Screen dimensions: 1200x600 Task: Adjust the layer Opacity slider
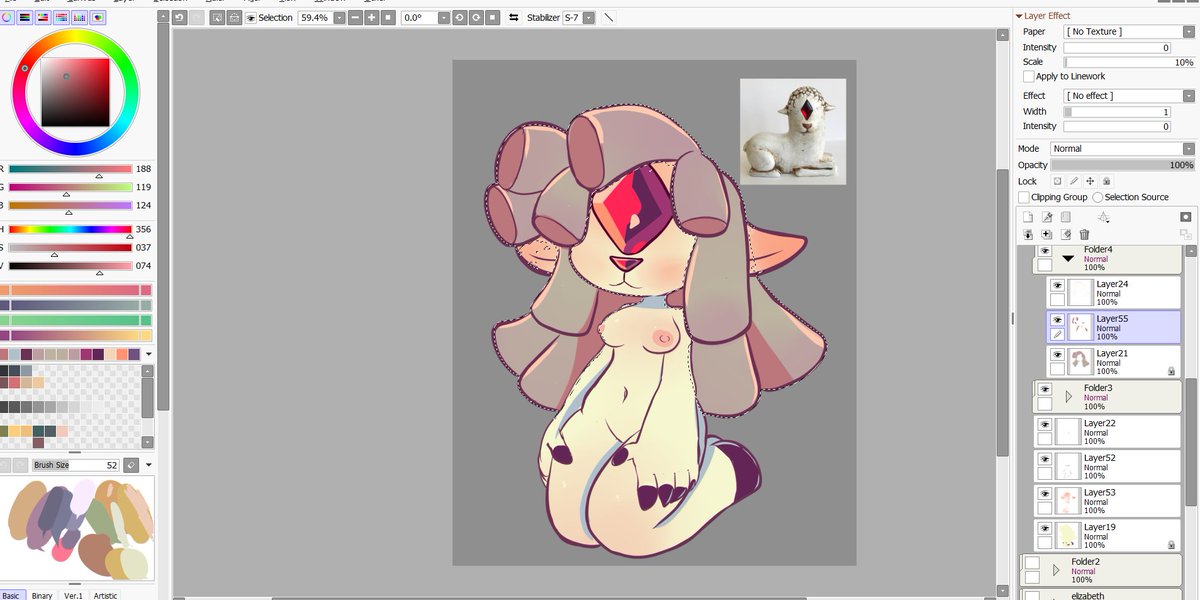[1122, 165]
